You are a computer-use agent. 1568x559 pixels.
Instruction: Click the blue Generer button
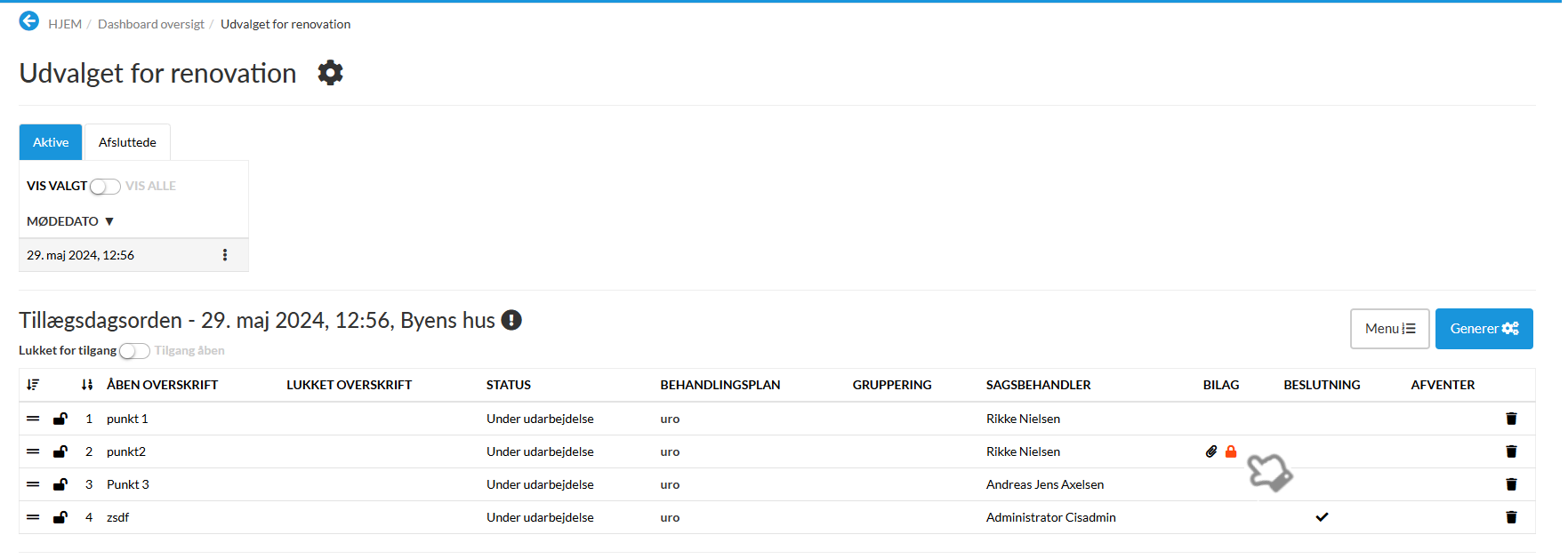pos(1484,329)
